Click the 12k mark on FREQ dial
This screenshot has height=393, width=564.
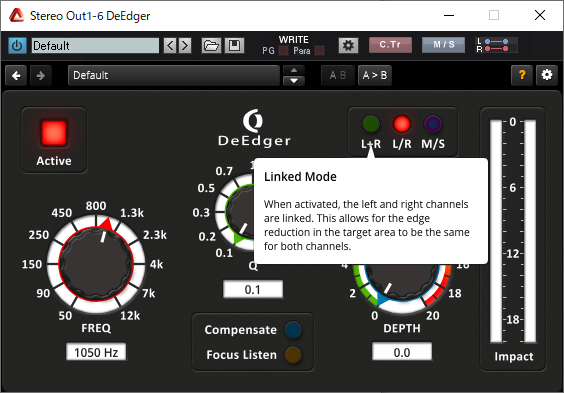(130, 316)
